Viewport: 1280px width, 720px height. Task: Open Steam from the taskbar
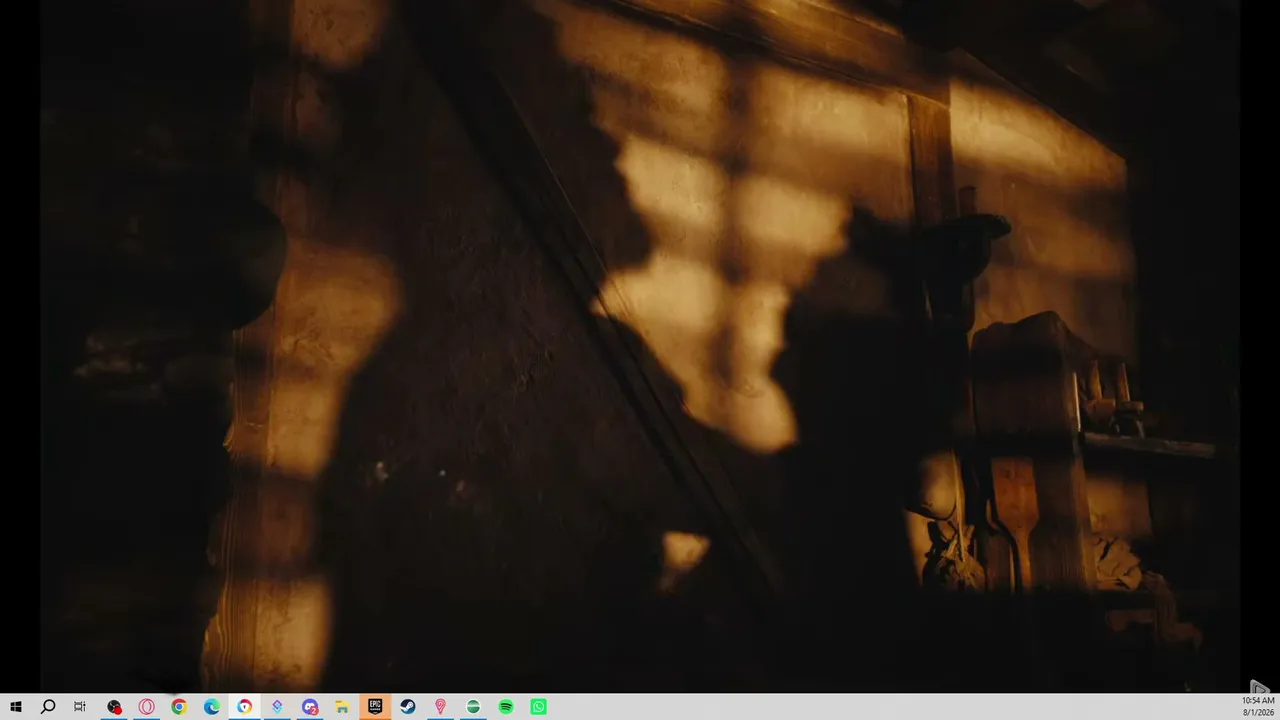(x=408, y=707)
